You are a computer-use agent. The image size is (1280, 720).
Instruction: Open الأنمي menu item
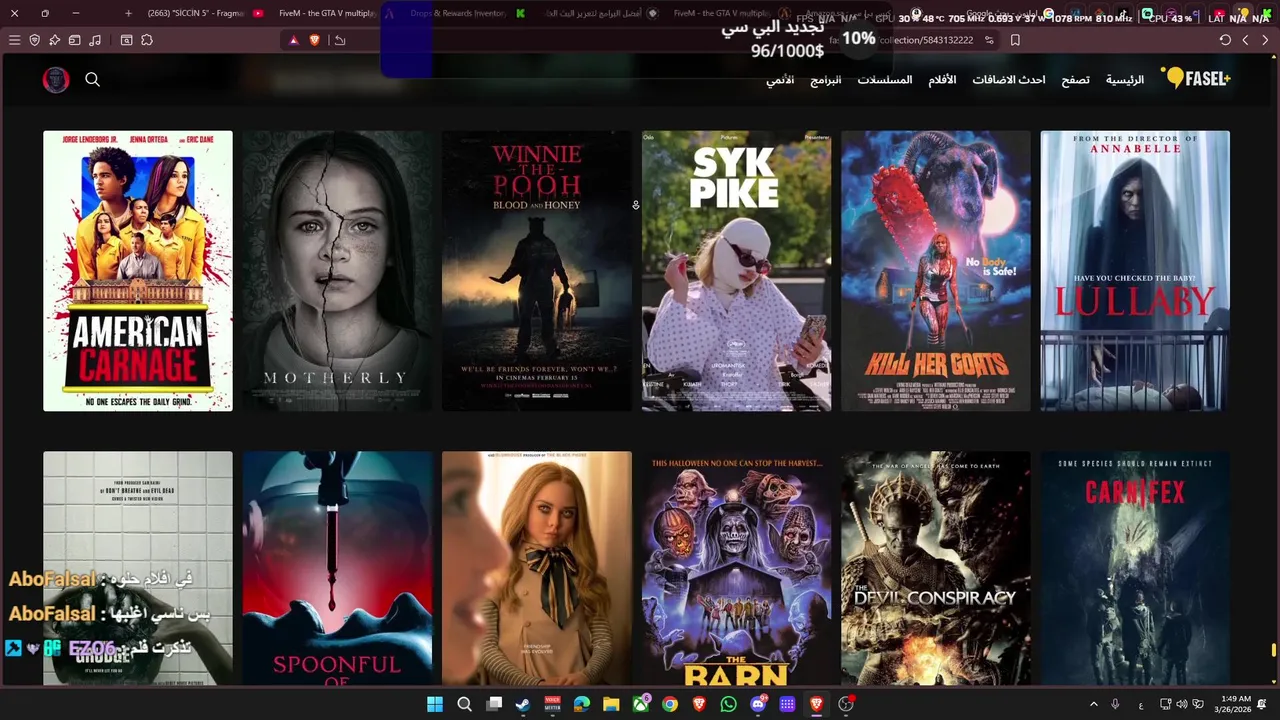pyautogui.click(x=780, y=79)
